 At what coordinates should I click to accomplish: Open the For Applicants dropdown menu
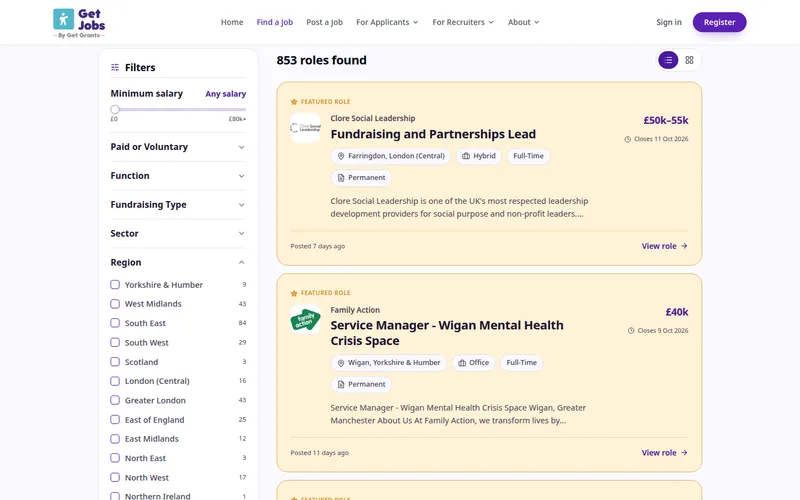(x=387, y=22)
